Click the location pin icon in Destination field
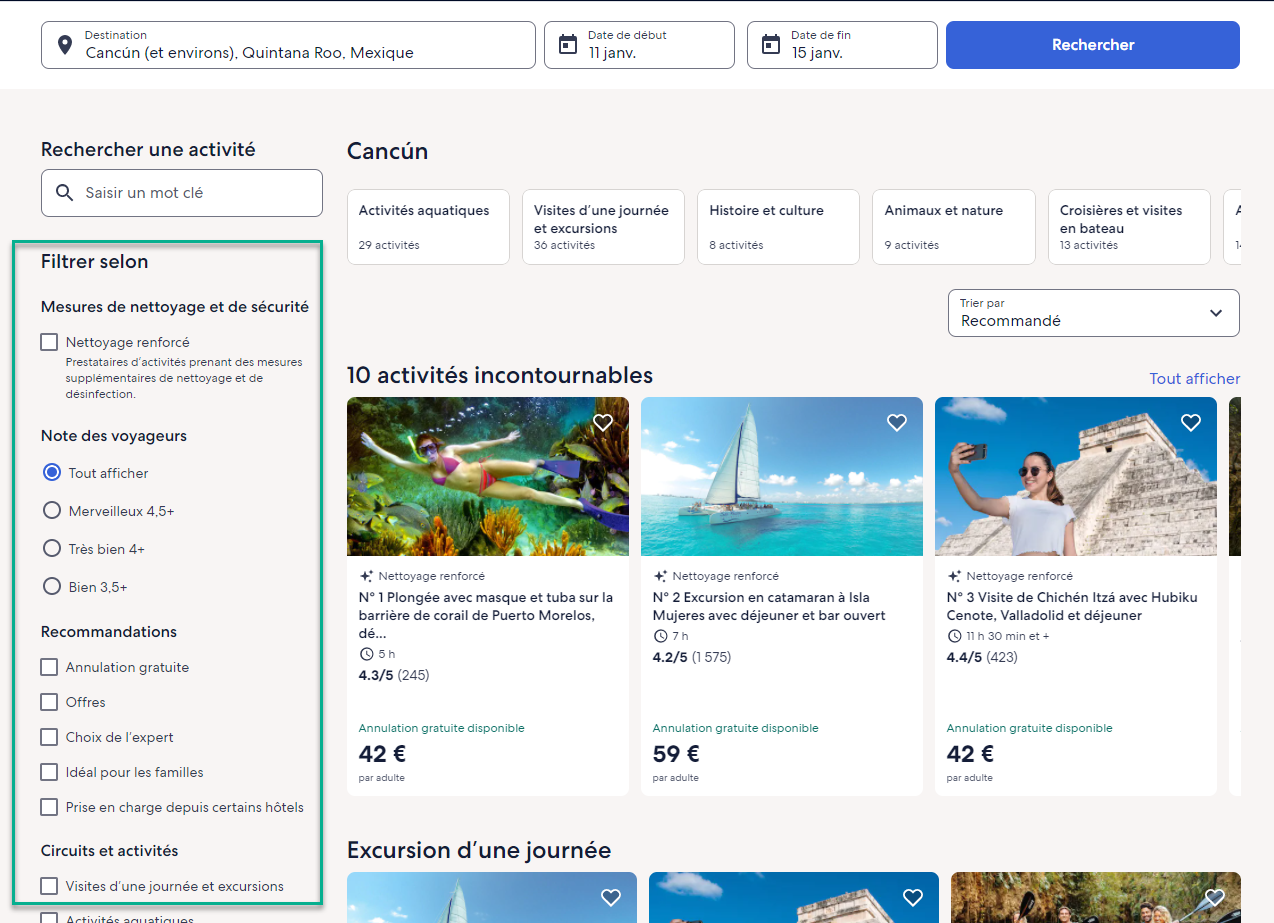 pyautogui.click(x=65, y=45)
